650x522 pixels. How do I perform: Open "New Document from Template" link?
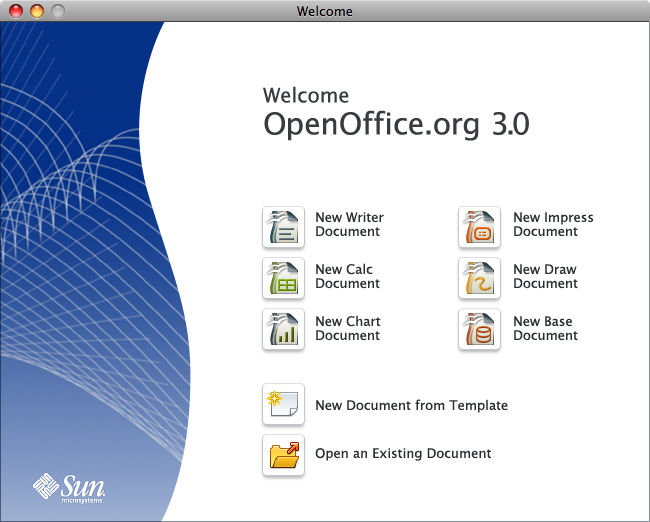(x=411, y=406)
